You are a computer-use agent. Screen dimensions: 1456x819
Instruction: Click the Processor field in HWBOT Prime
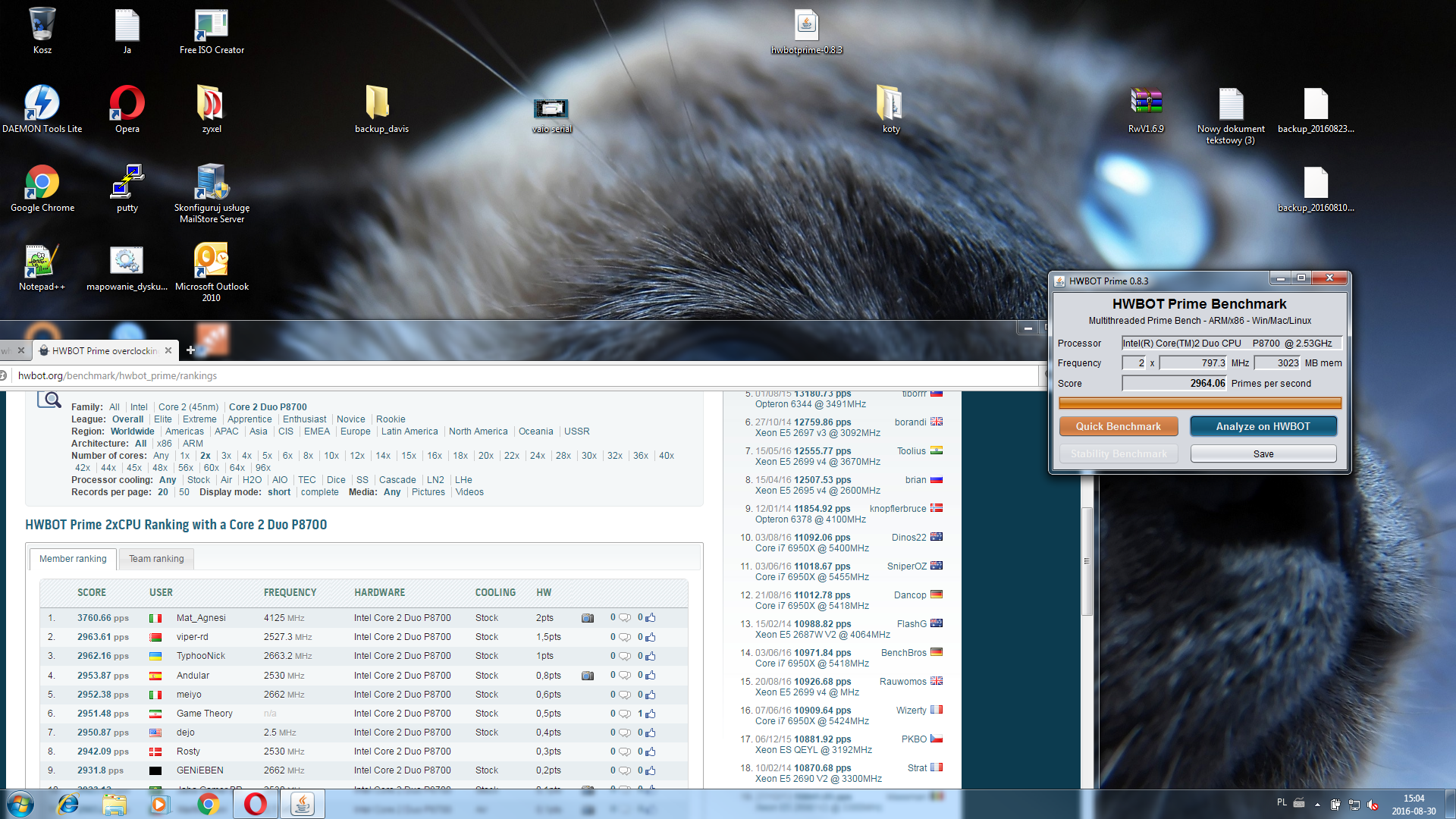[1232, 344]
